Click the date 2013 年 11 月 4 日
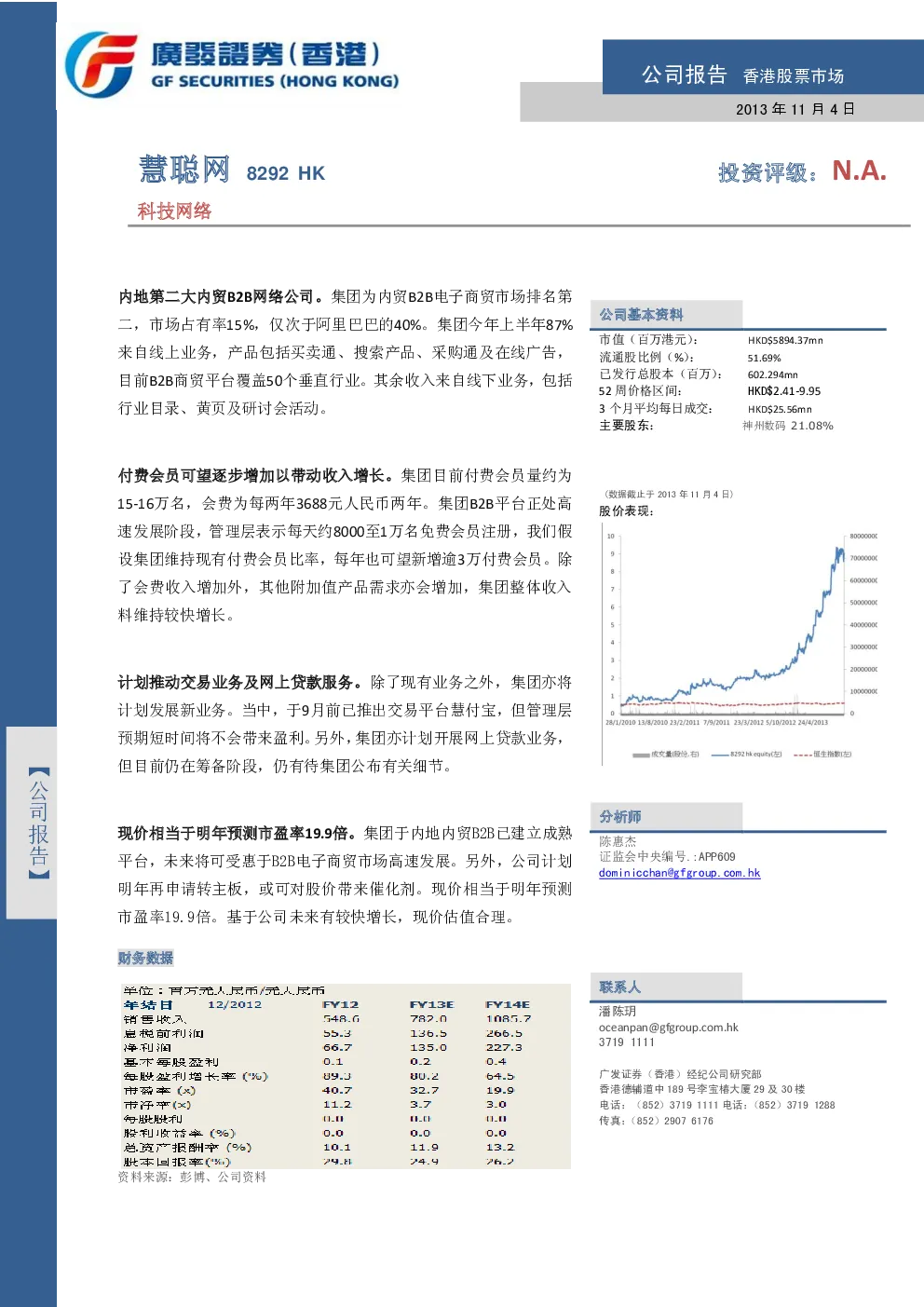The width and height of the screenshot is (924, 1307). pyautogui.click(x=795, y=109)
